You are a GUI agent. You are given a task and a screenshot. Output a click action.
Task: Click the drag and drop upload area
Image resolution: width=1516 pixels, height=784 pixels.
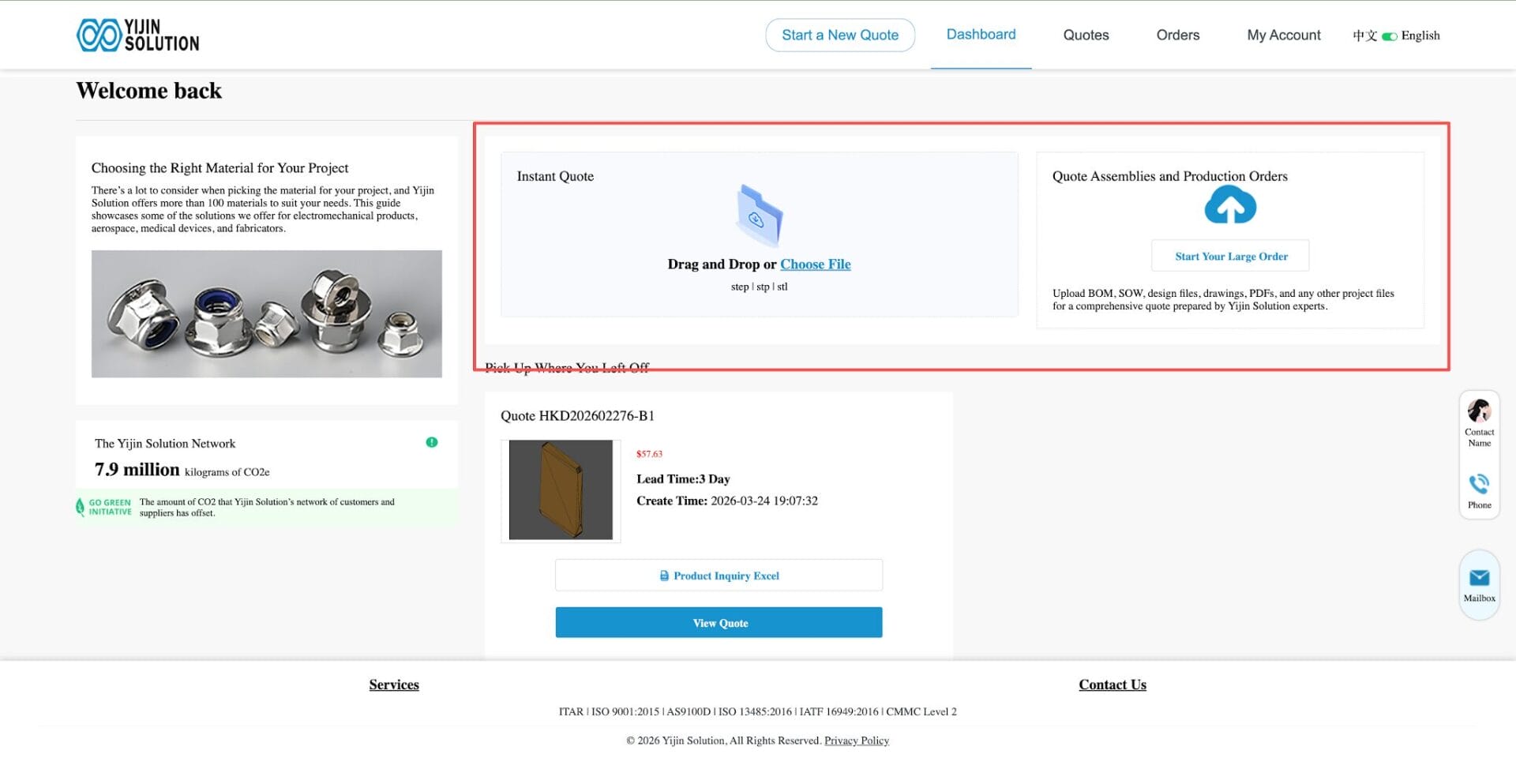(x=760, y=234)
